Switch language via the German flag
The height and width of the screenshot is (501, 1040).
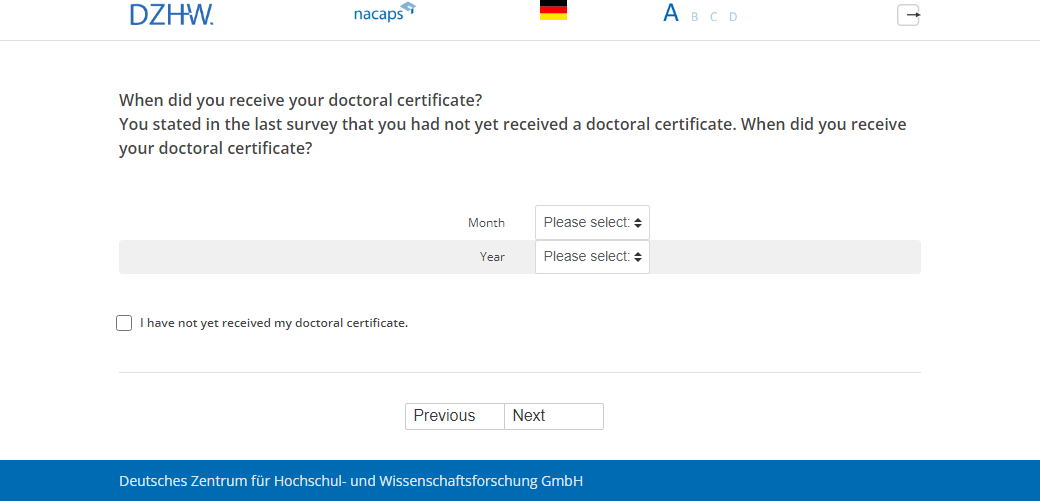(x=553, y=11)
